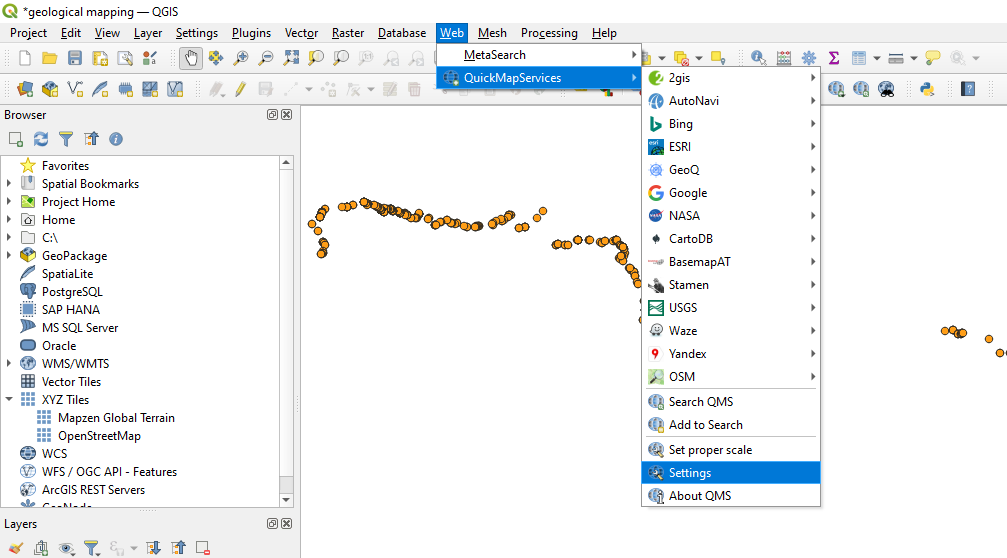
Task: Float the Browser panel with undock button
Action: (272, 114)
